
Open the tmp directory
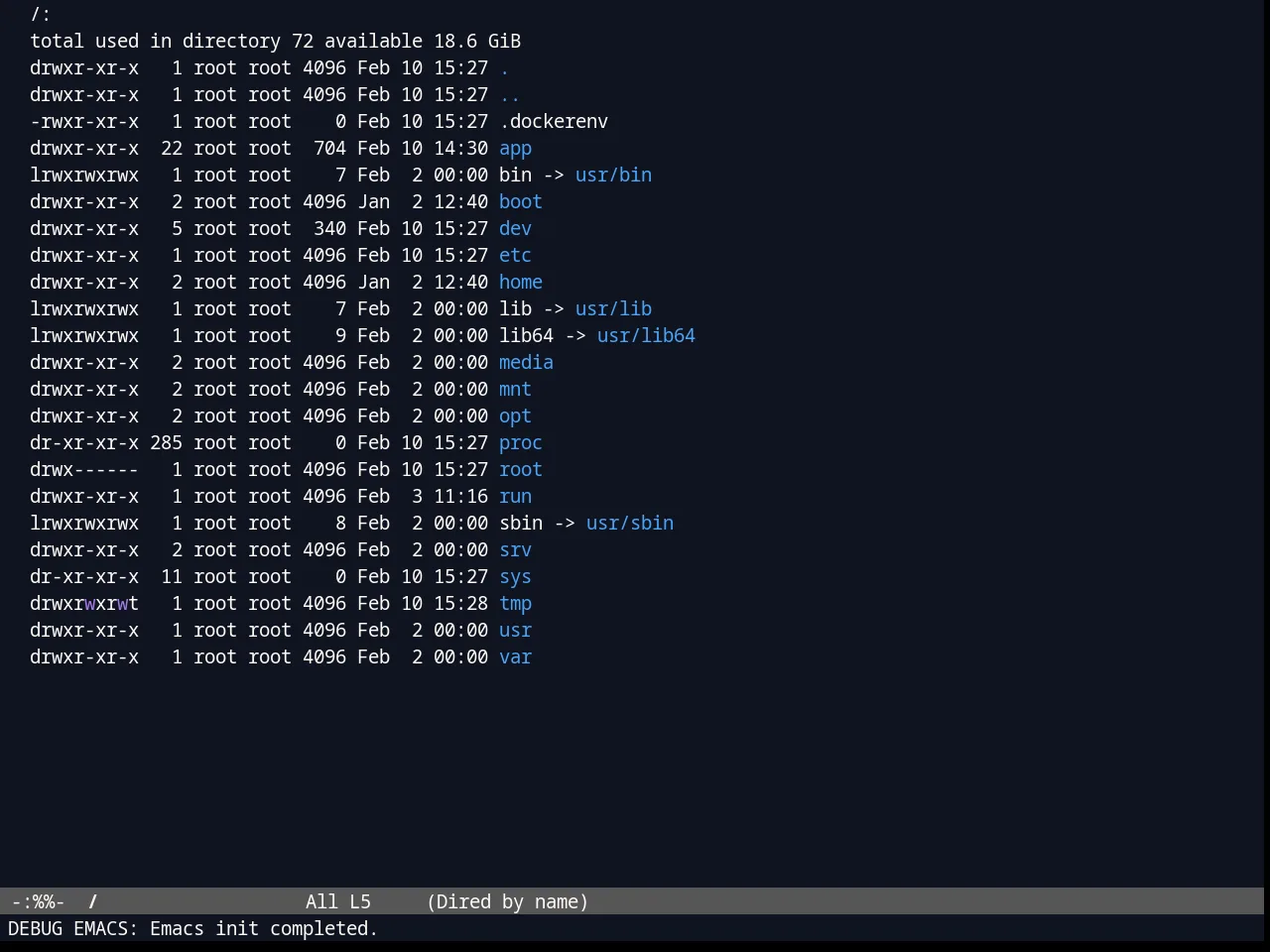[x=515, y=603]
